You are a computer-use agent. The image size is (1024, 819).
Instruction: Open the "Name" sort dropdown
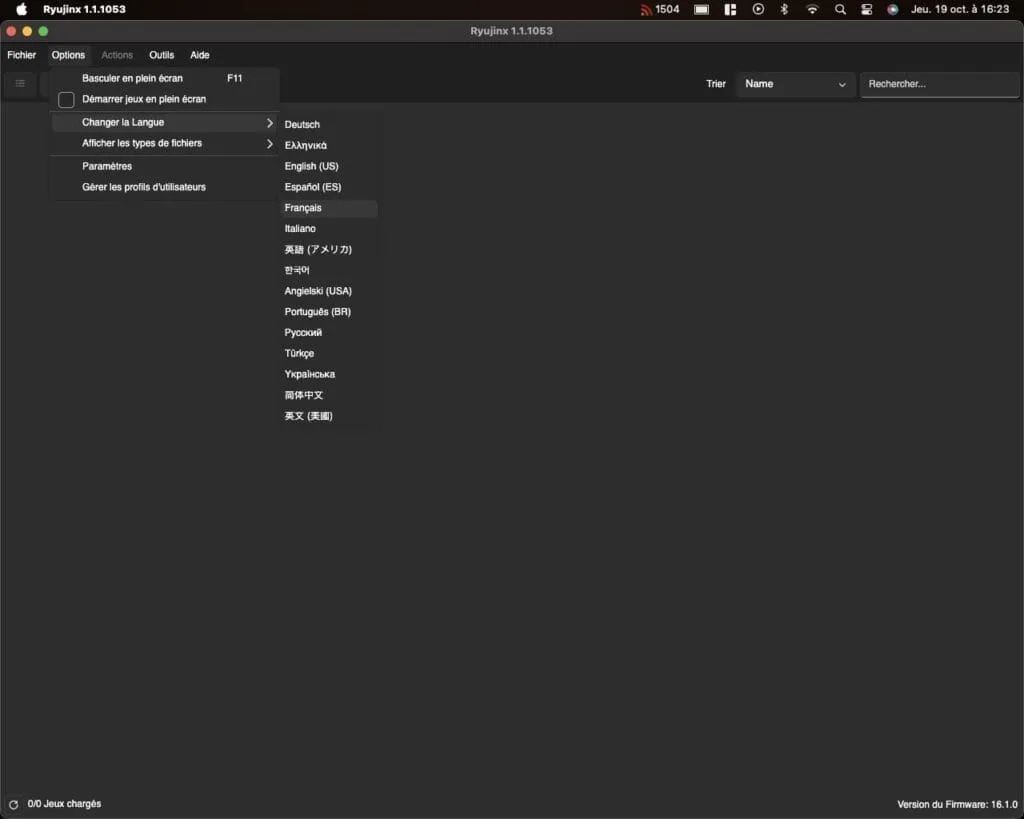[x=794, y=84]
